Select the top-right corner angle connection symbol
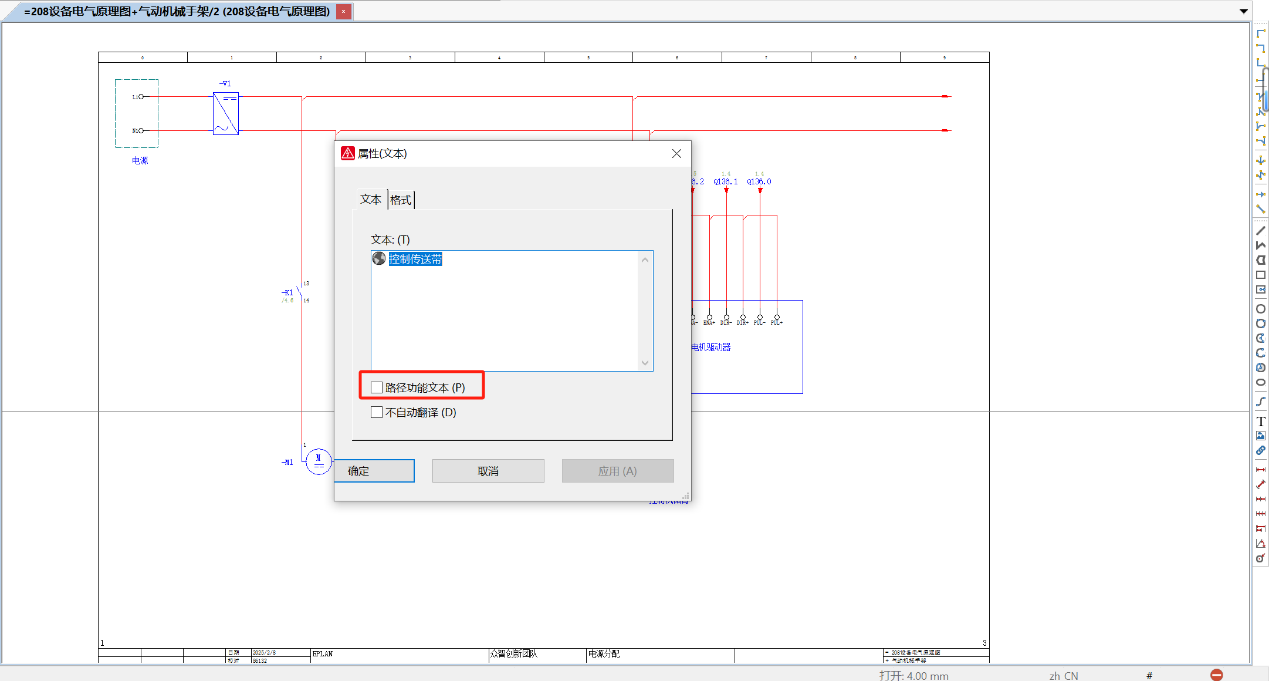 pos(1260,48)
